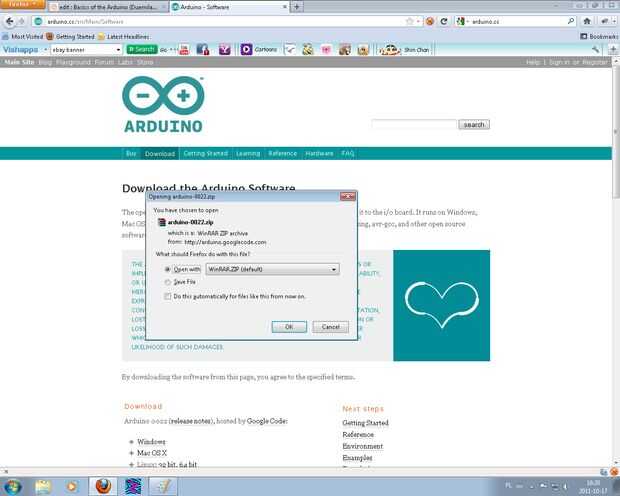Click the Getting Started bookmark

pos(71,37)
